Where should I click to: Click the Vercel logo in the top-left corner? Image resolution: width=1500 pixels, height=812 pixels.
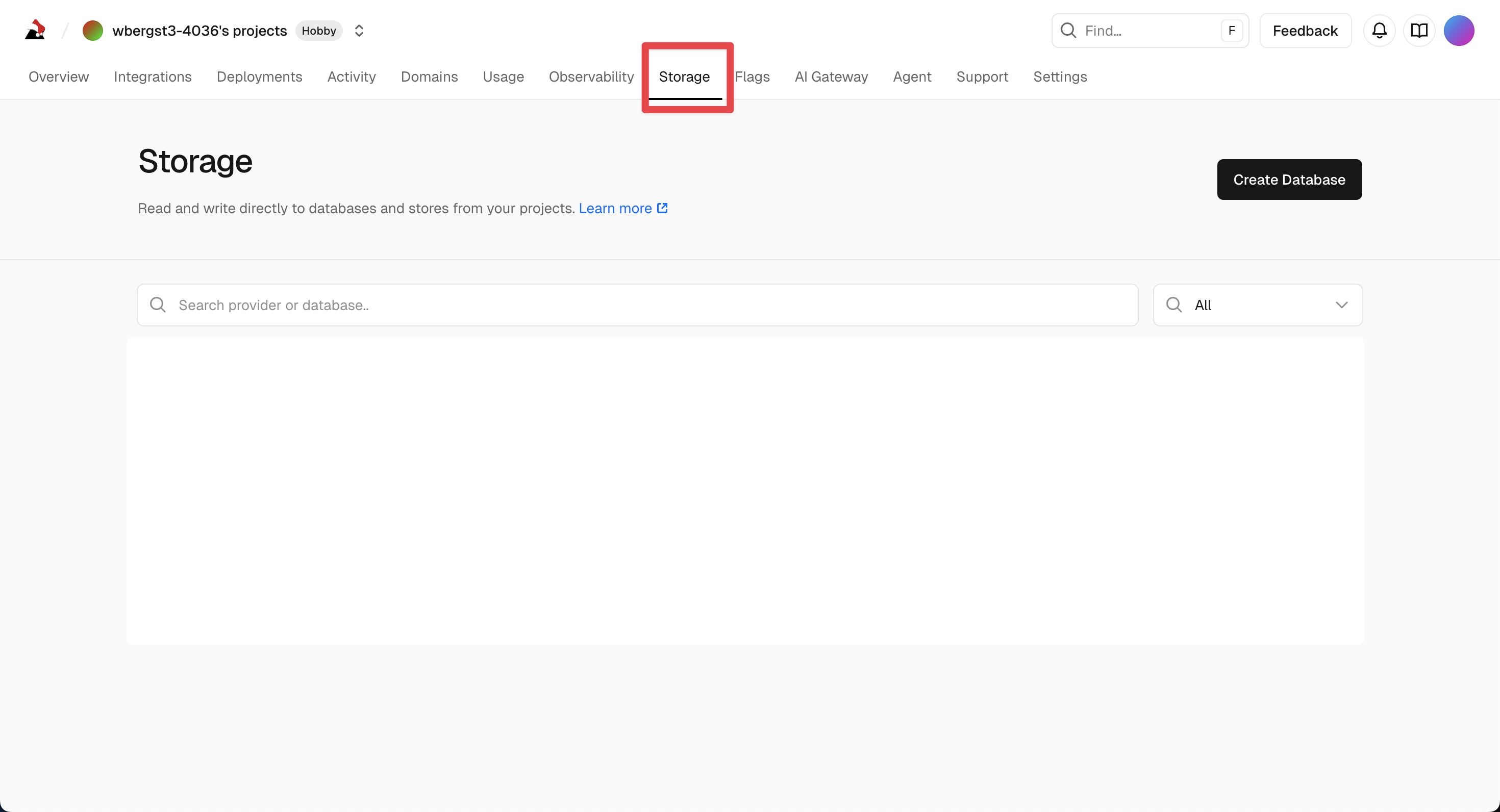(36, 30)
